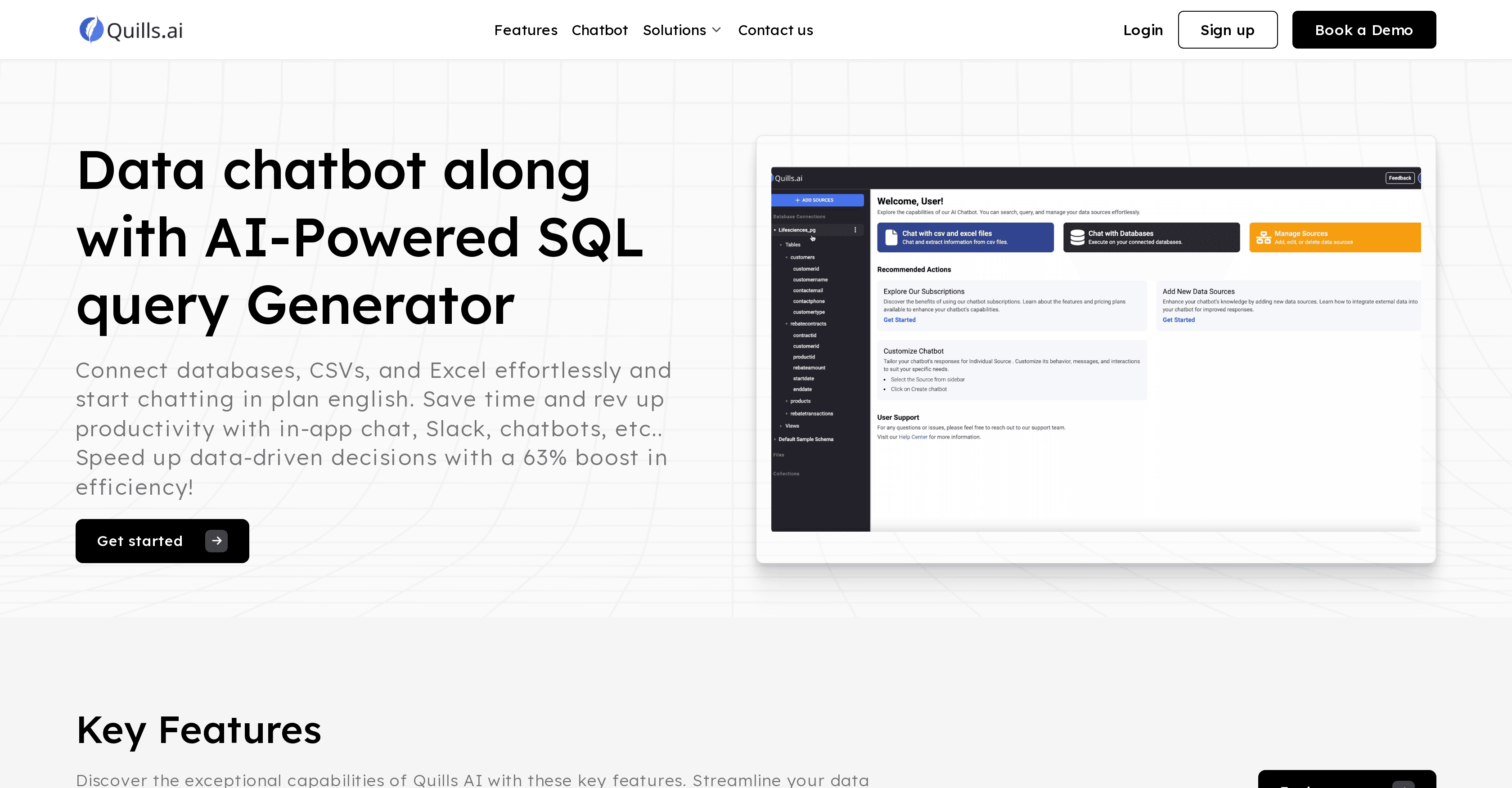1512x788 pixels.
Task: Click the Quills.ai feather logo
Action: point(91,29)
